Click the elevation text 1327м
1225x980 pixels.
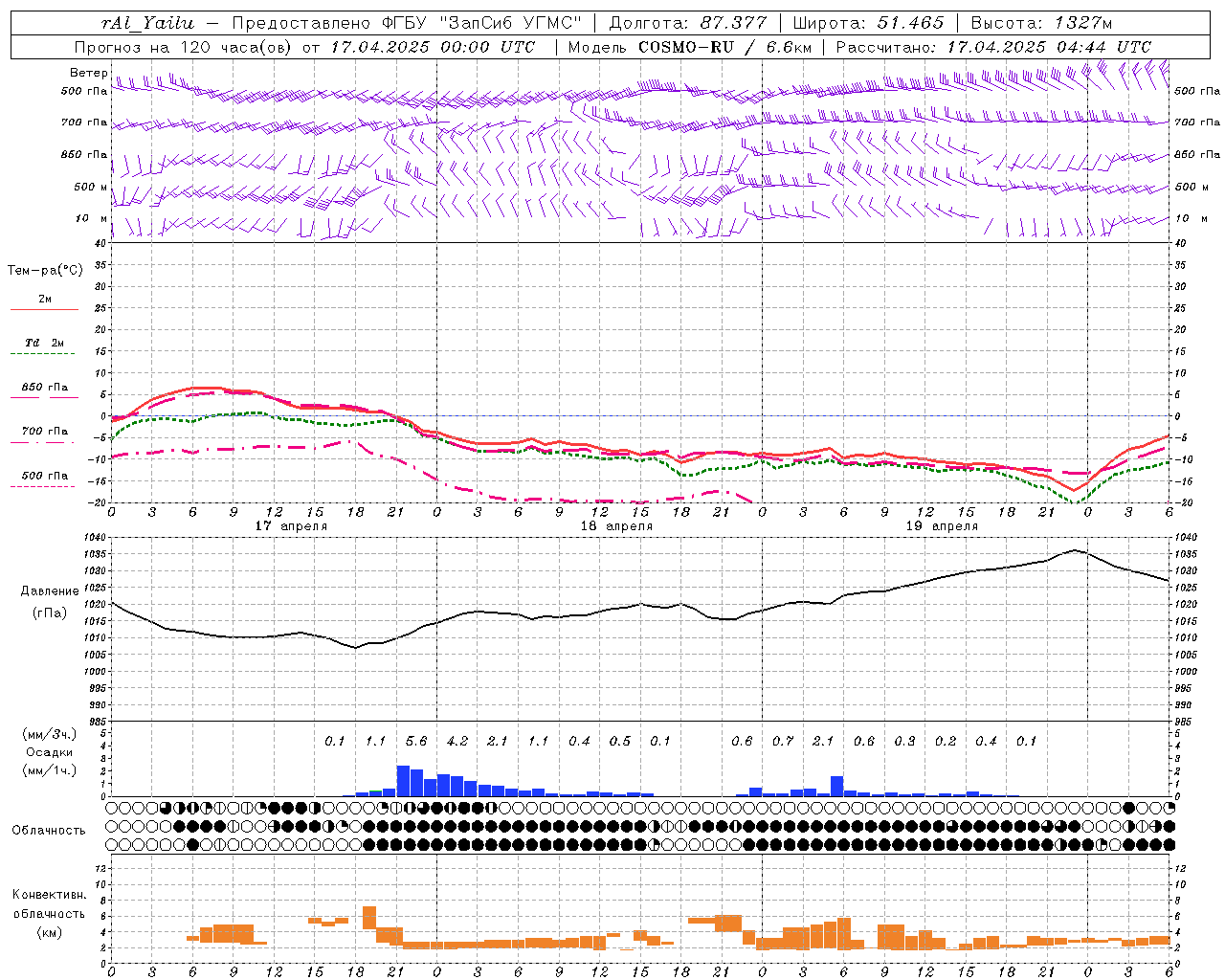tap(1083, 23)
